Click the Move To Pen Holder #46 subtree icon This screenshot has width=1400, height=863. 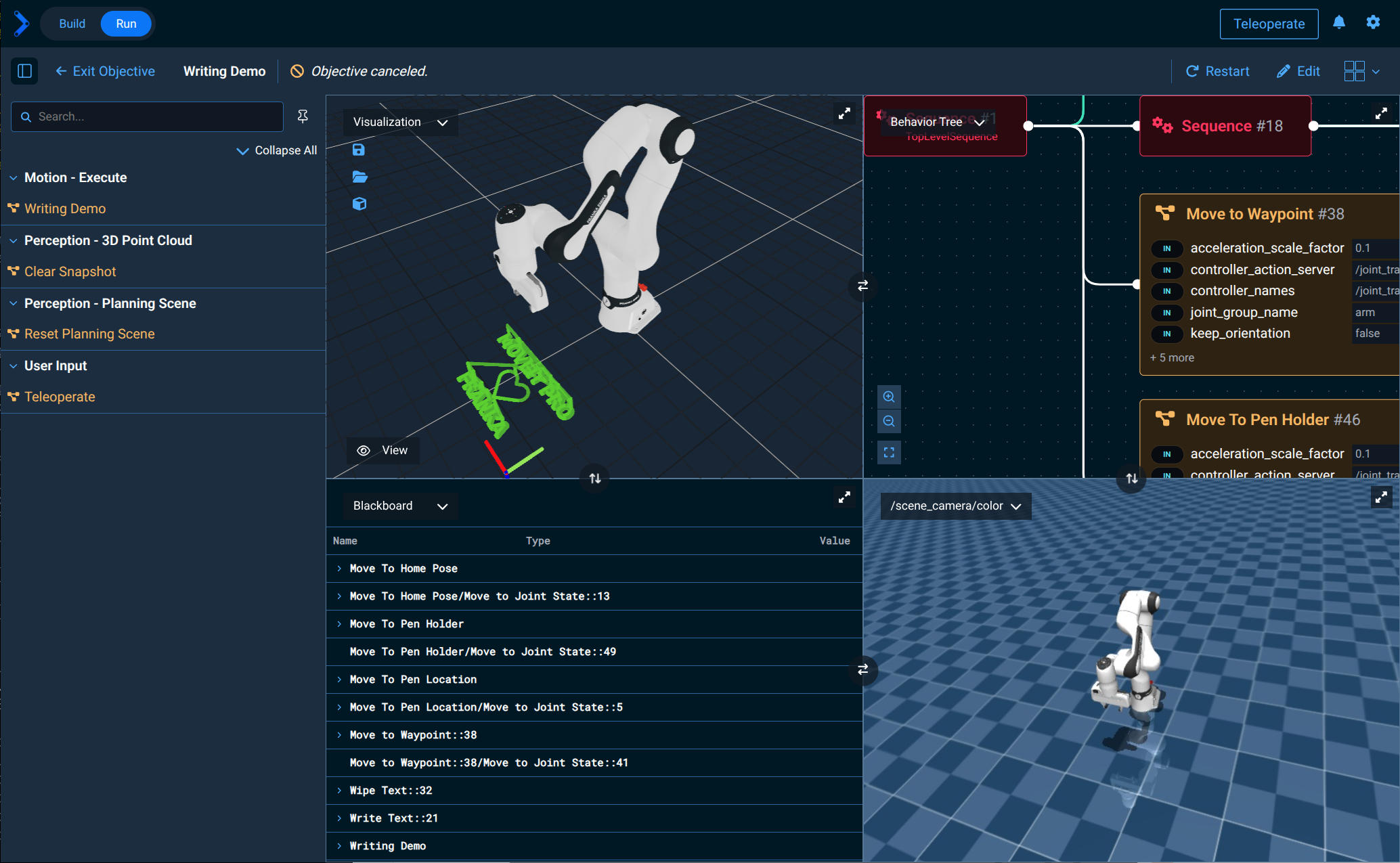[x=1165, y=419]
